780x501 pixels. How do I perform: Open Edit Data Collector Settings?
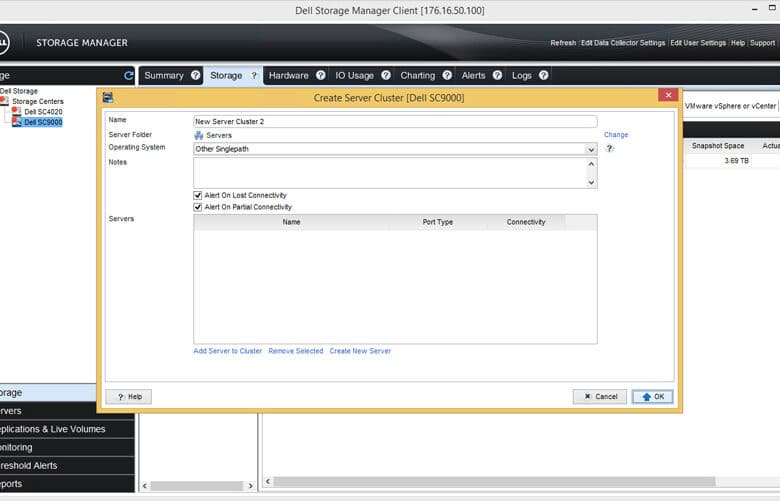coord(623,43)
